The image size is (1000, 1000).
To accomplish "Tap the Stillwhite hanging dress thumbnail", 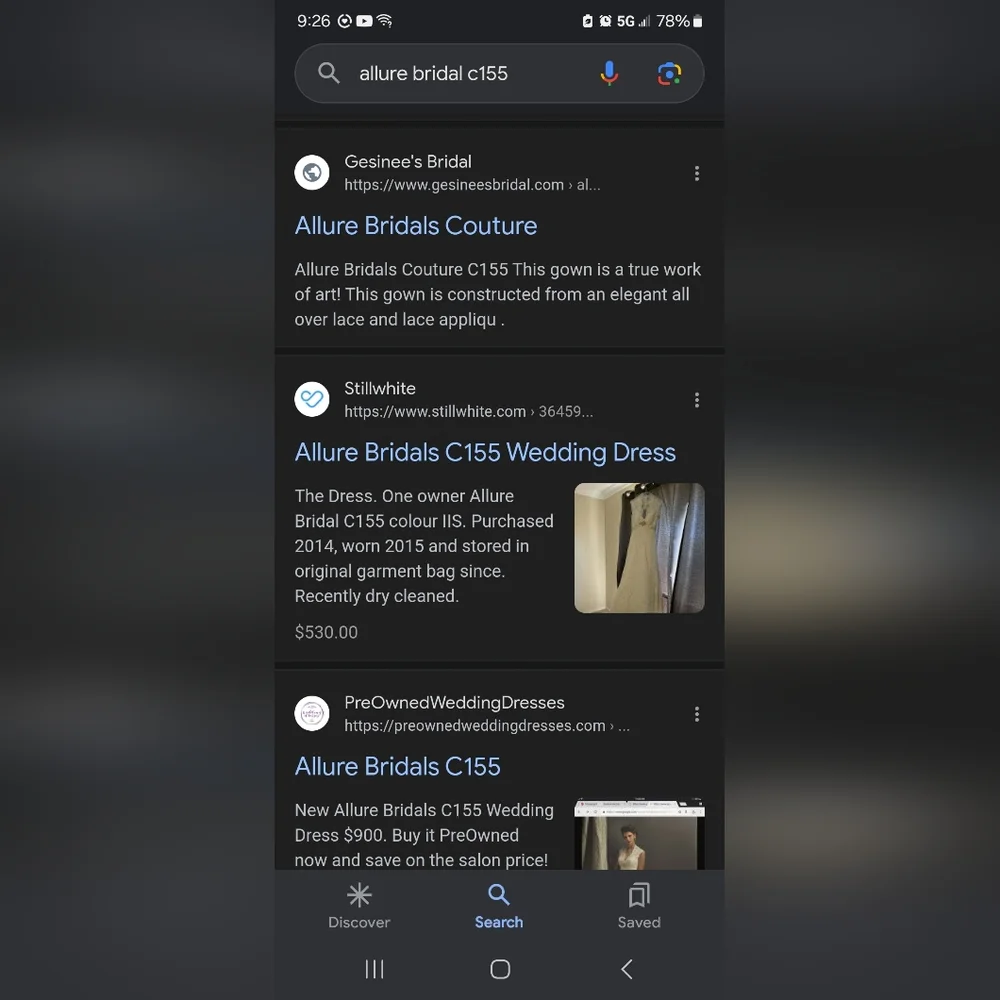I will [x=639, y=548].
